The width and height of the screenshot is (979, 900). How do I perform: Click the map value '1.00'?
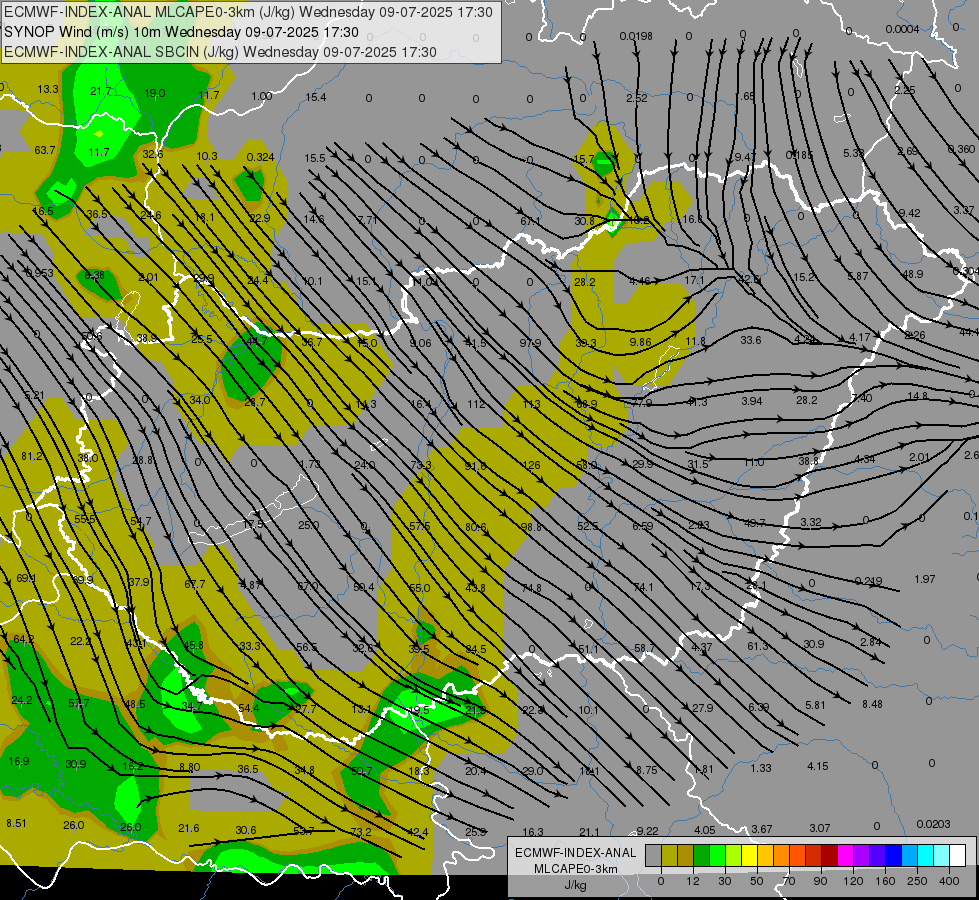click(262, 96)
